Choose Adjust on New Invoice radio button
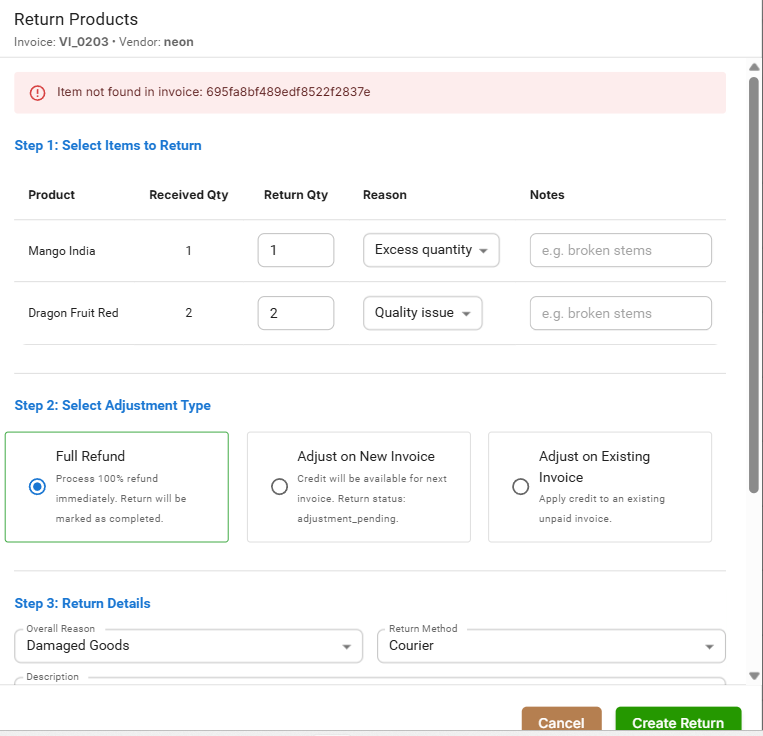Viewport: 763px width, 736px height. (x=279, y=487)
